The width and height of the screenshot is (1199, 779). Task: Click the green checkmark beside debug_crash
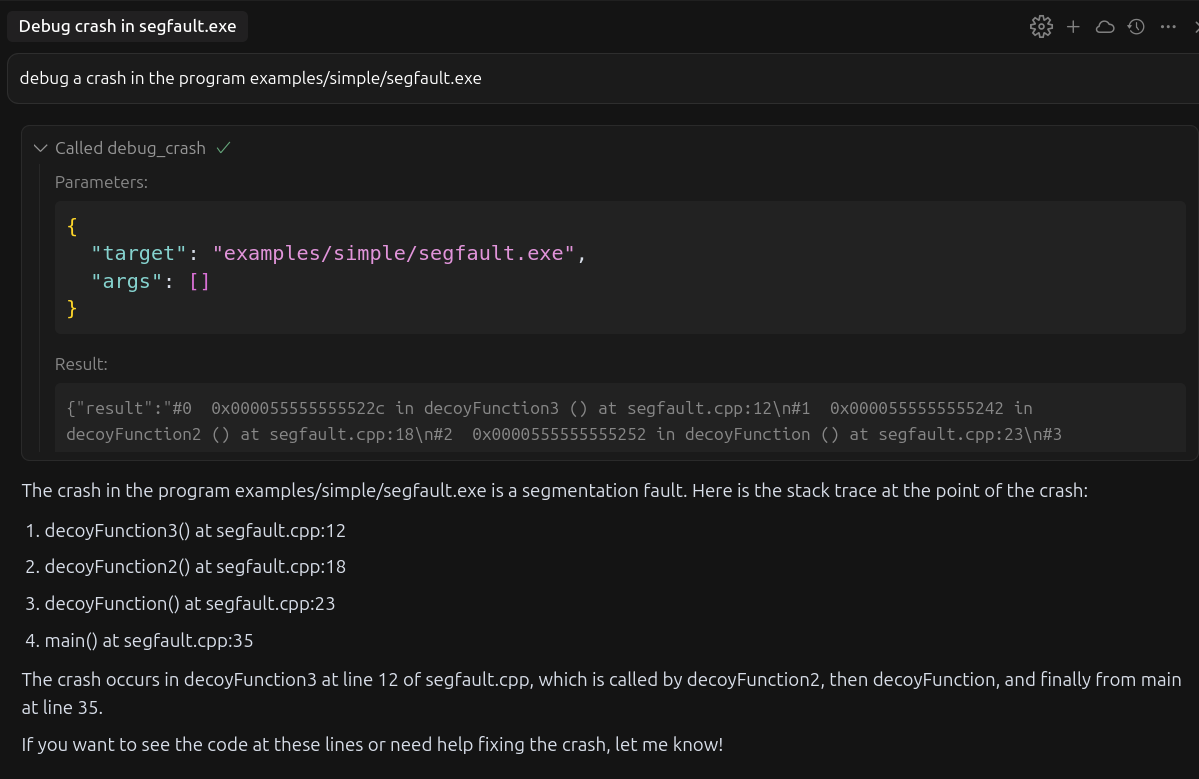pyautogui.click(x=224, y=148)
